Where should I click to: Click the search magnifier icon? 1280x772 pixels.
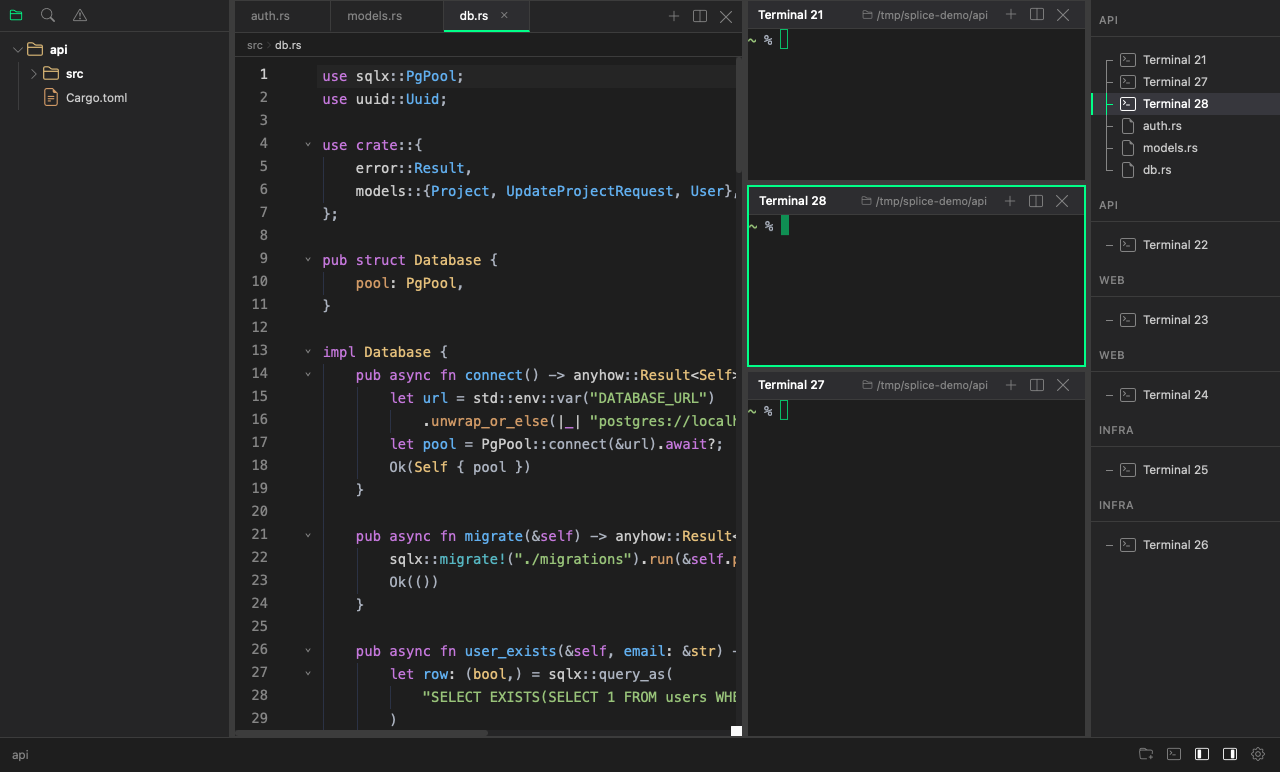coord(47,15)
